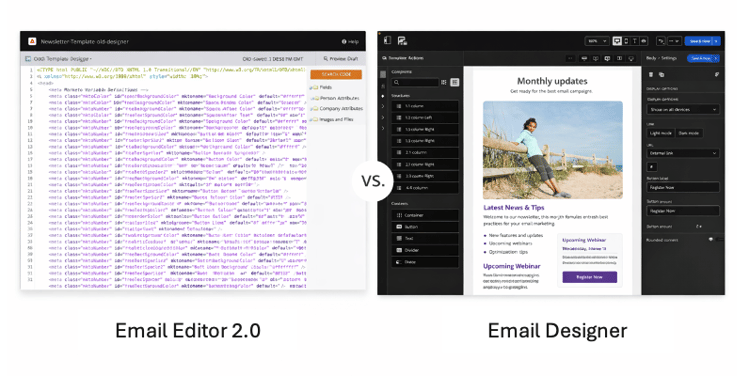750x376 pixels.
Task: Click the ellipsis icon in canvas toolbar
Action: coord(570,58)
